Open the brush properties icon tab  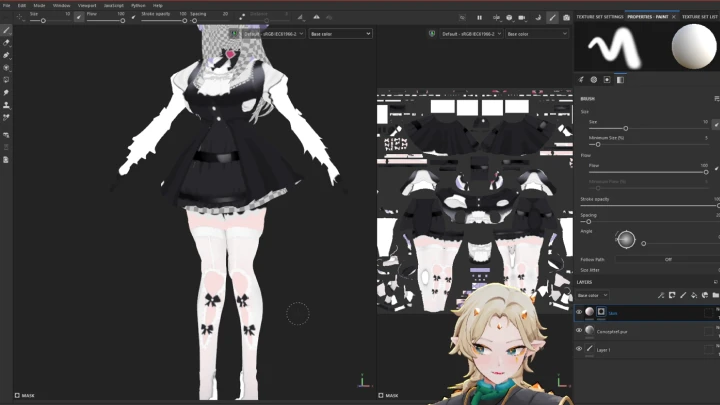coord(581,79)
